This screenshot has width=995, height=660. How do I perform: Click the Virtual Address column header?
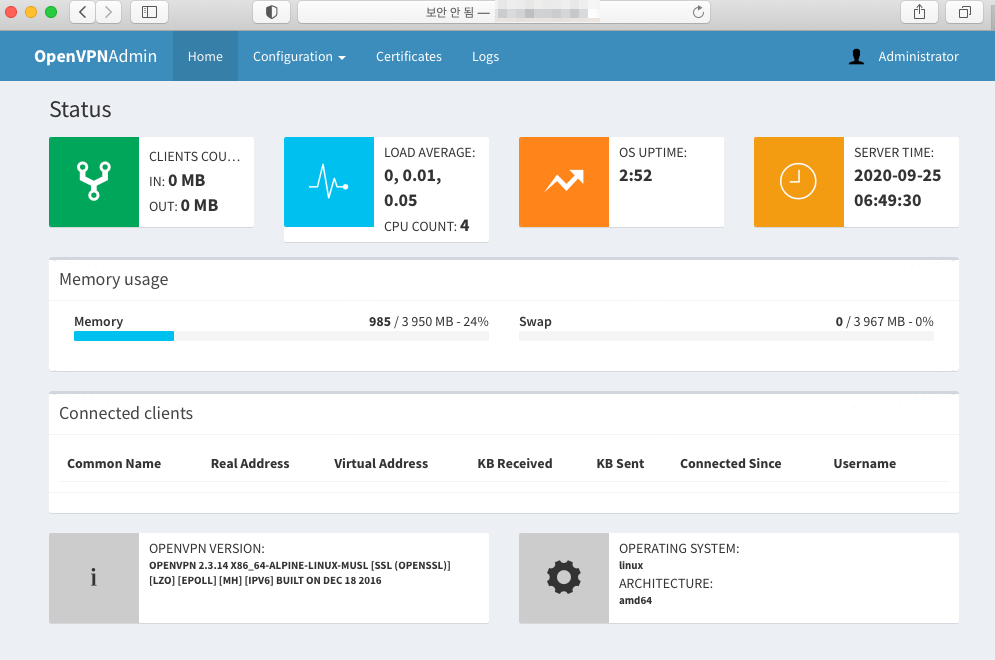381,464
